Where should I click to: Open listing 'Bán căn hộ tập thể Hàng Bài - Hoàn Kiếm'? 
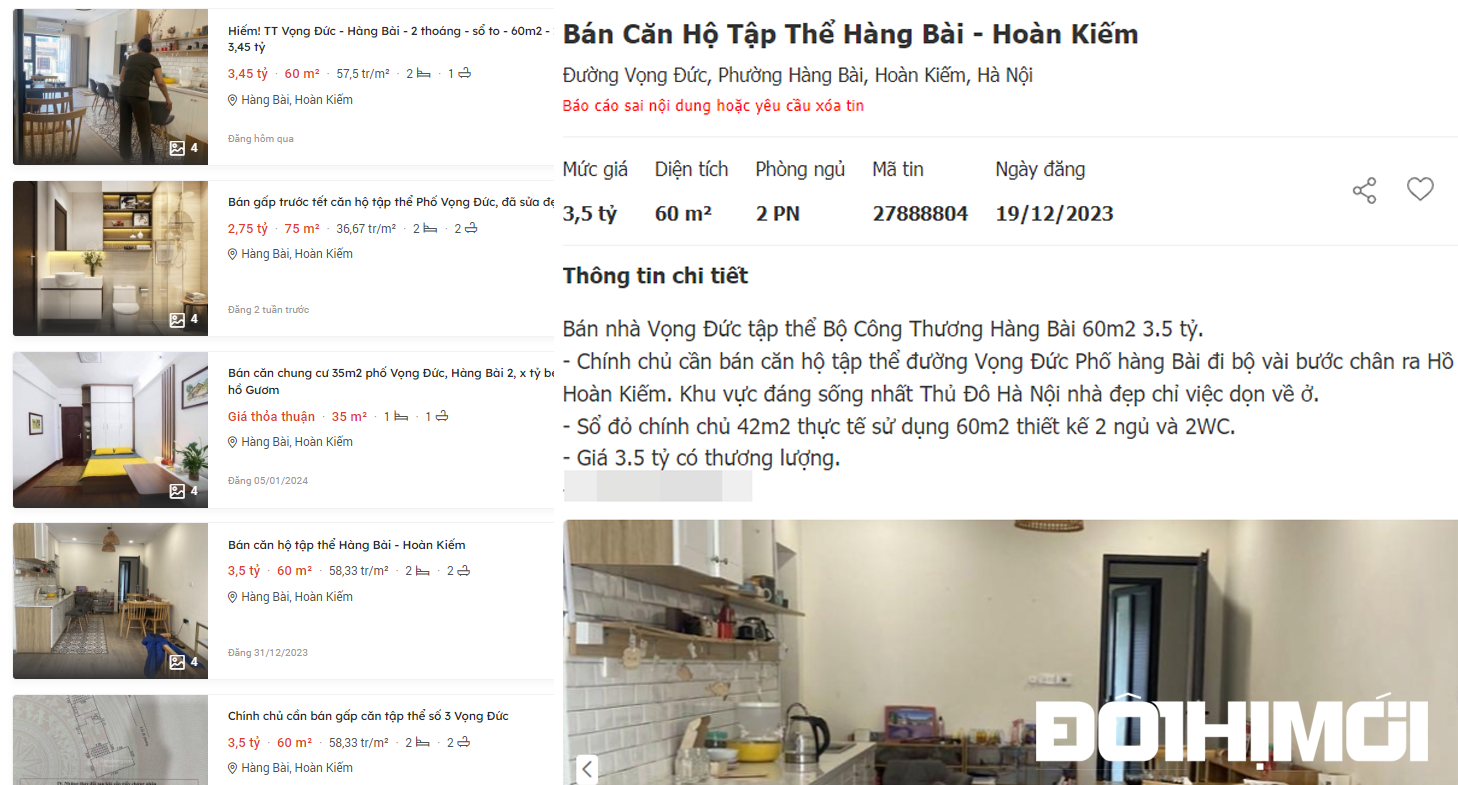point(347,545)
